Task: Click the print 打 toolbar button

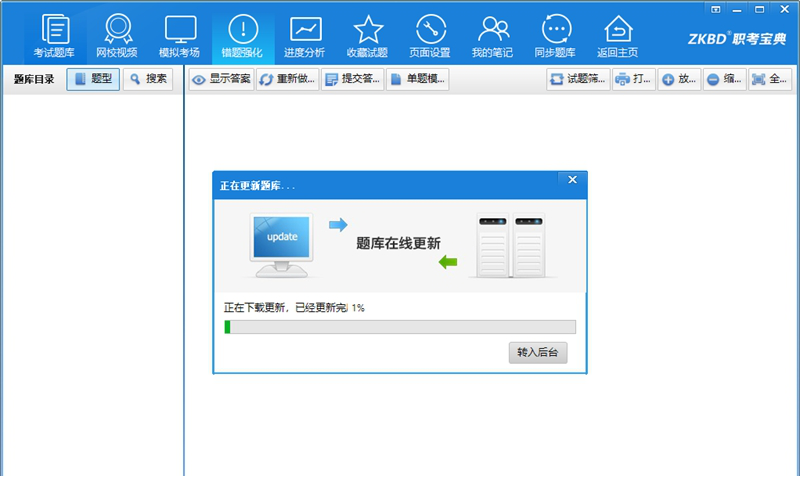Action: click(634, 79)
